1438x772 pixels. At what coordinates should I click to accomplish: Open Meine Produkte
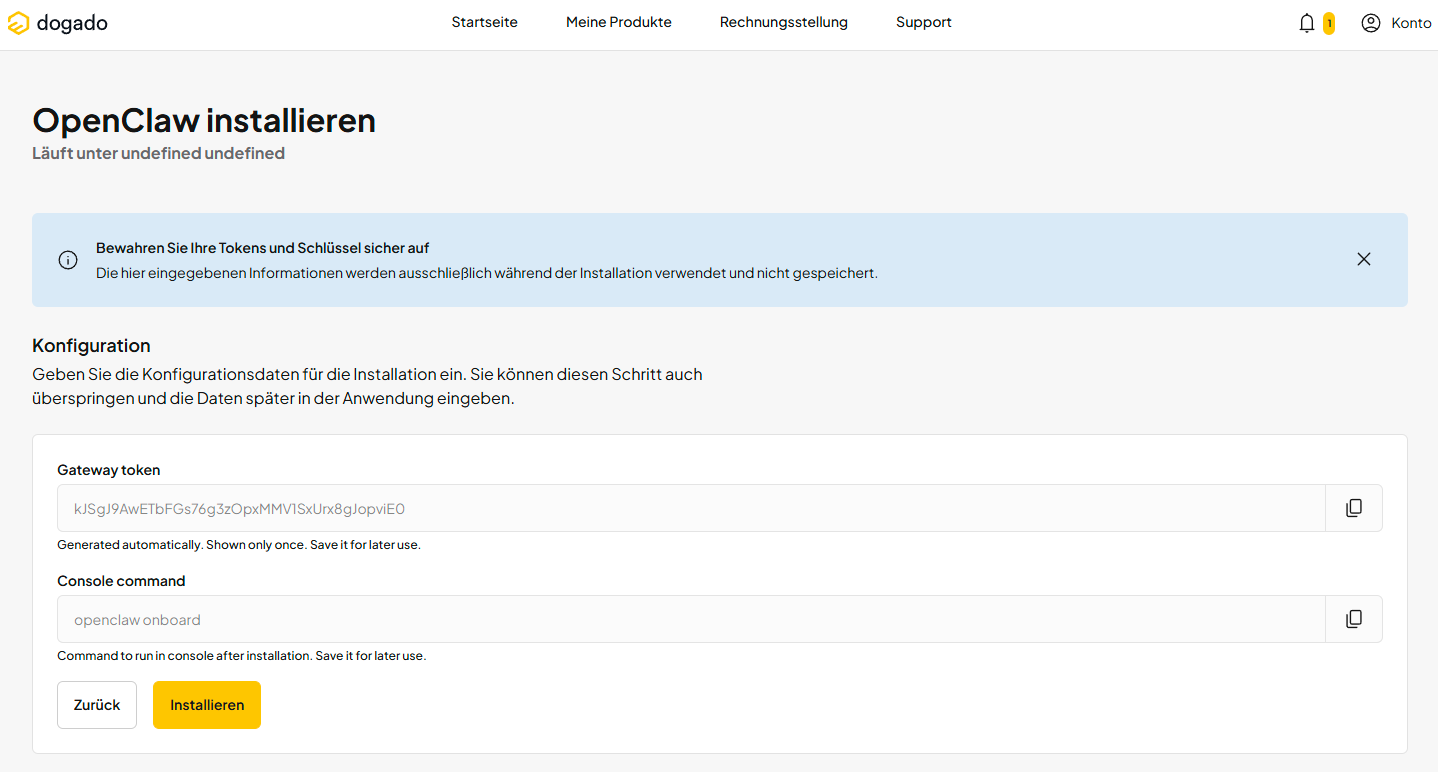pos(619,22)
